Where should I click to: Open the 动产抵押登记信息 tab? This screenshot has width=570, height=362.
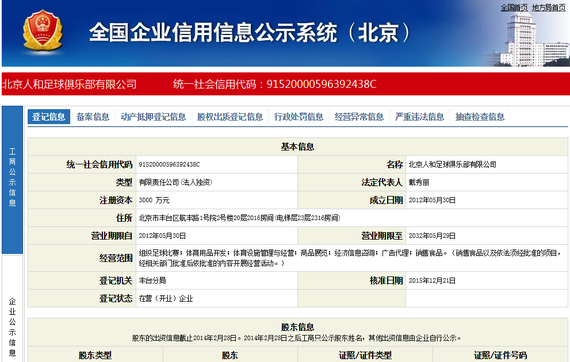[153, 117]
